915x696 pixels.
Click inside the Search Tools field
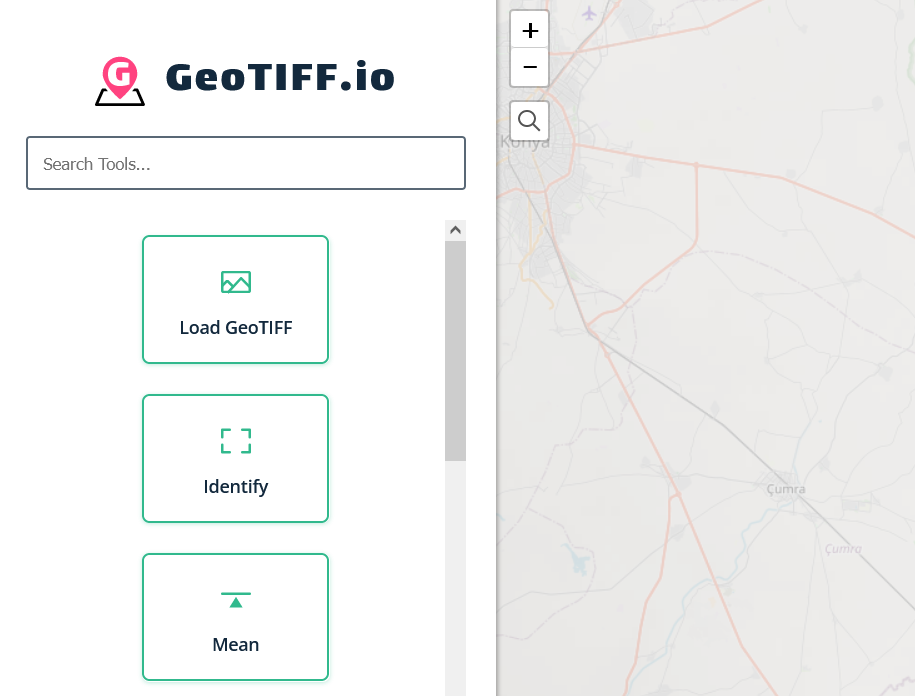pyautogui.click(x=245, y=163)
